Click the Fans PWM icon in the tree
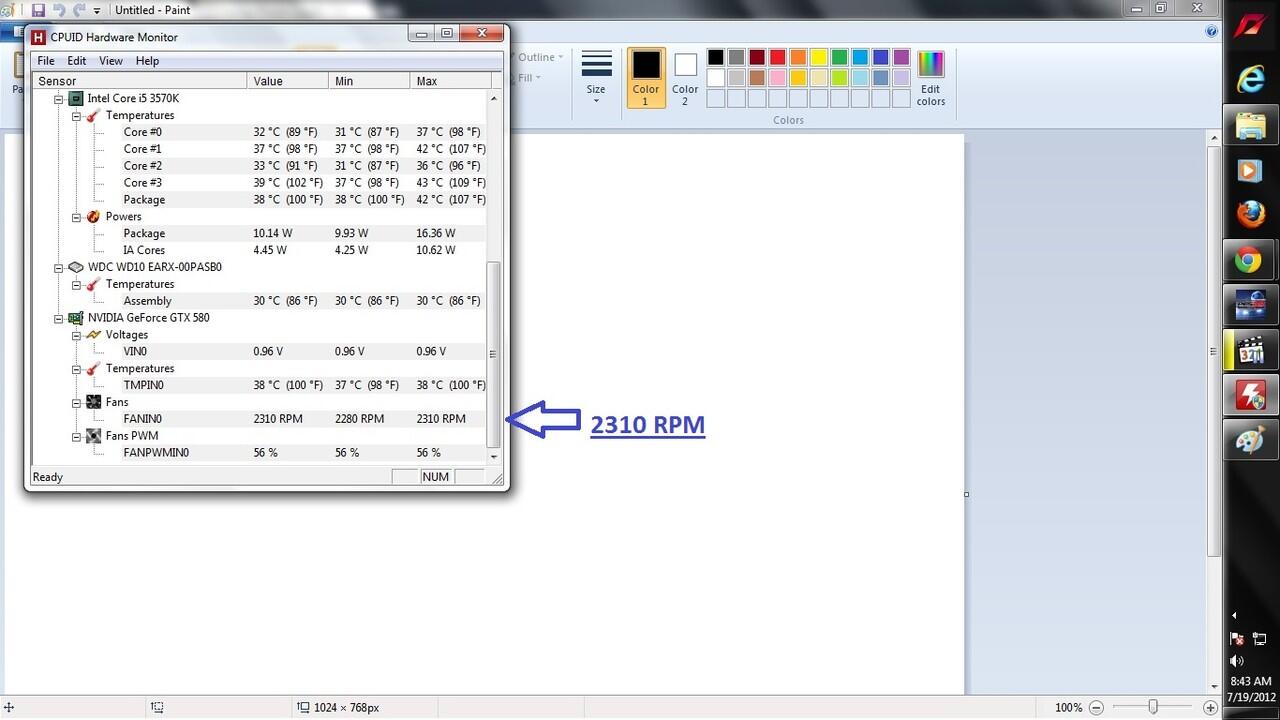The width and height of the screenshot is (1280, 720). point(93,436)
